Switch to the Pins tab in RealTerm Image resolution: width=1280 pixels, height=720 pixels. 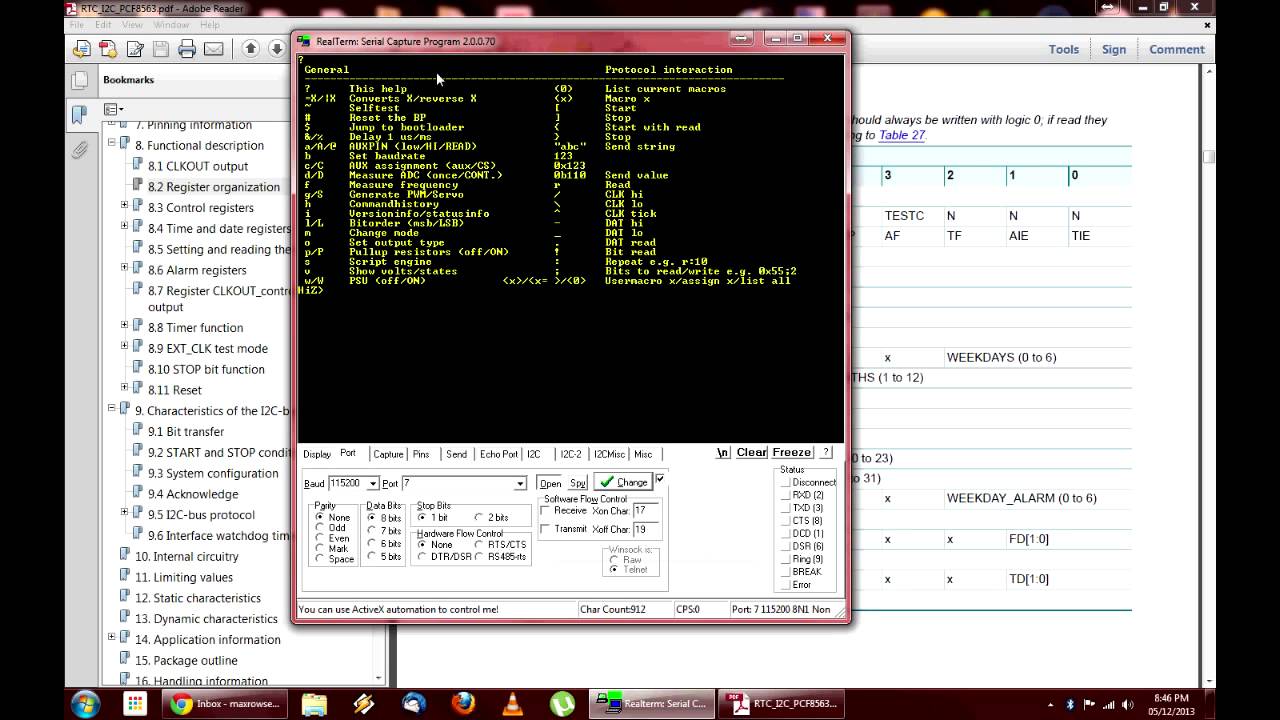421,454
